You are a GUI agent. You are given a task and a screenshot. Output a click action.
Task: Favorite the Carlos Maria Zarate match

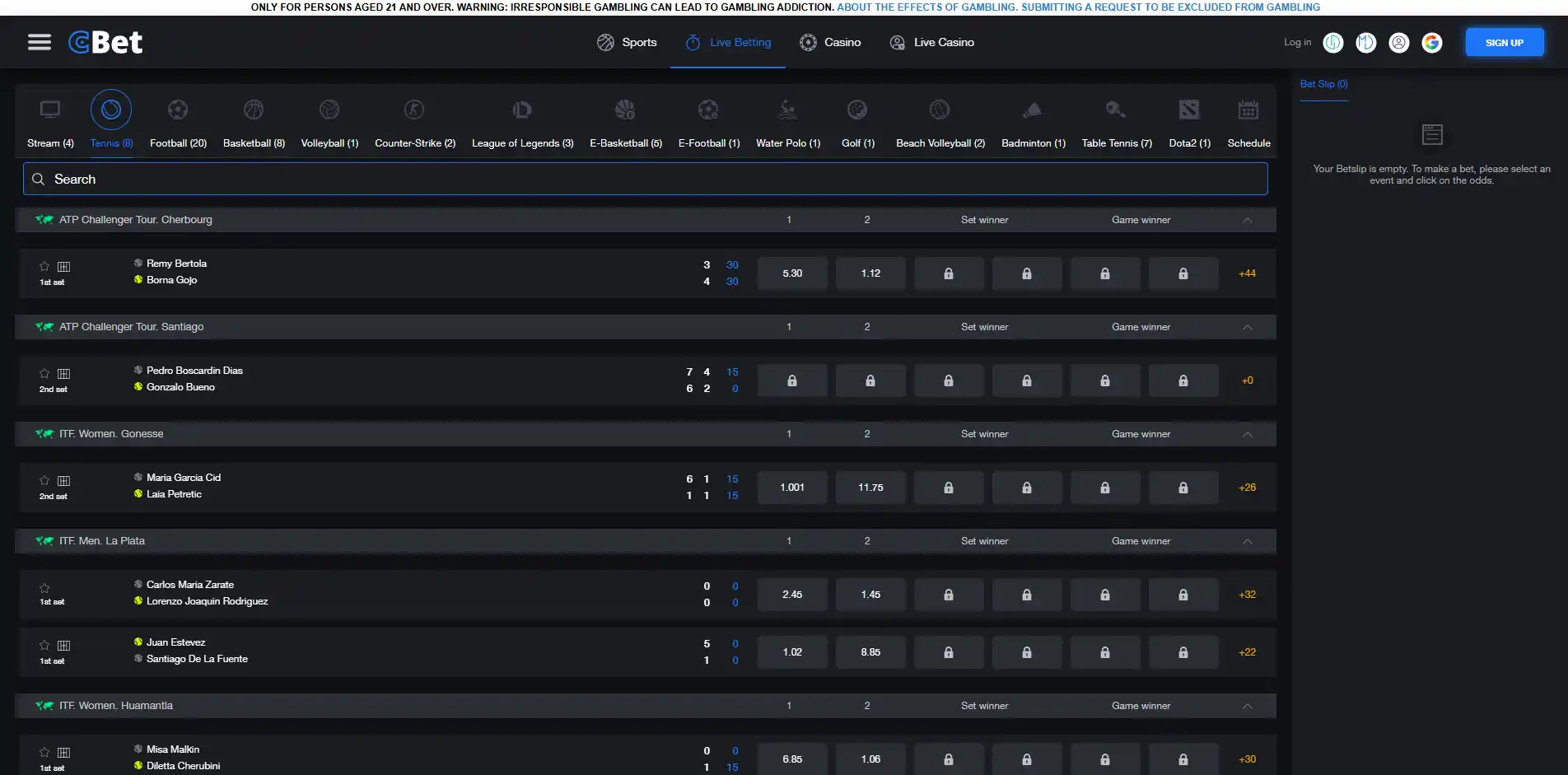44,588
